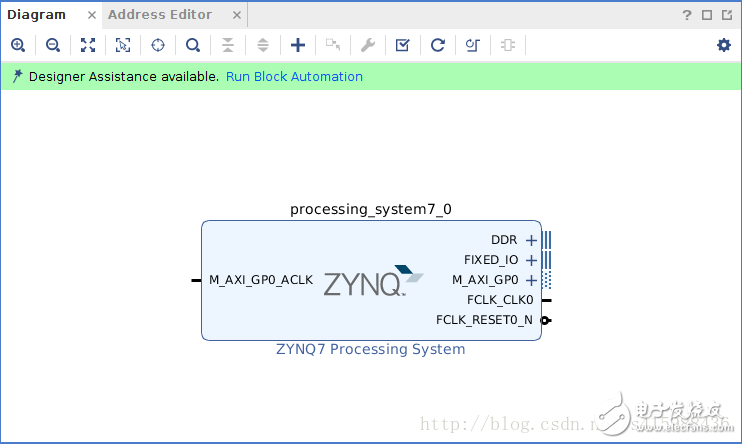Add IP with the plus icon
The image size is (742, 444).
point(298,45)
